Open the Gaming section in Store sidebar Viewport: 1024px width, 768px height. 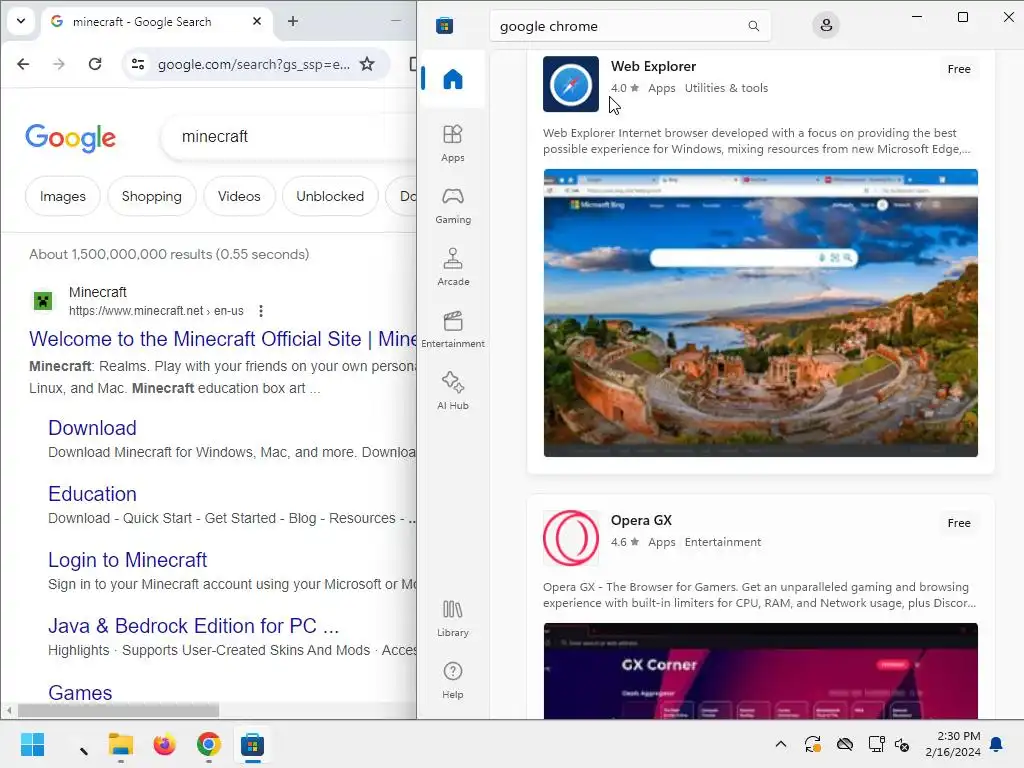tap(453, 206)
